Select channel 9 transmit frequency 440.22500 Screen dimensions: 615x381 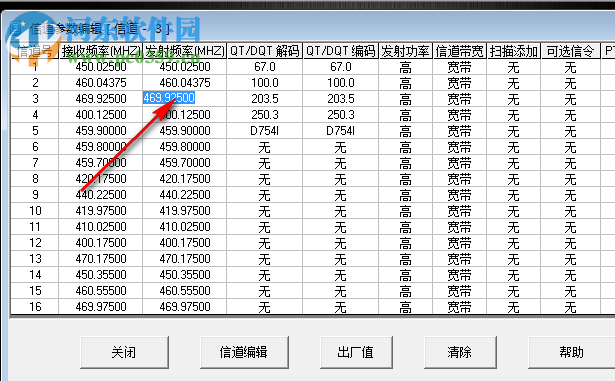click(185, 195)
